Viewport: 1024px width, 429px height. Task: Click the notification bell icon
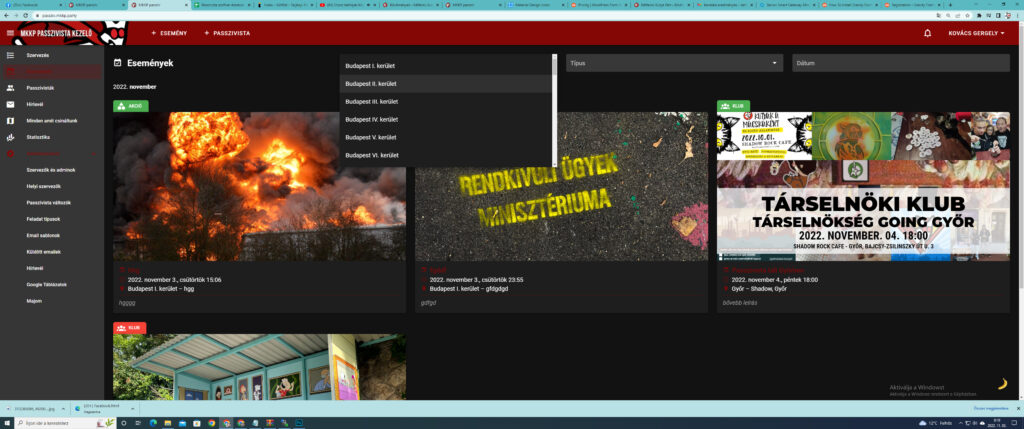pyautogui.click(x=927, y=34)
